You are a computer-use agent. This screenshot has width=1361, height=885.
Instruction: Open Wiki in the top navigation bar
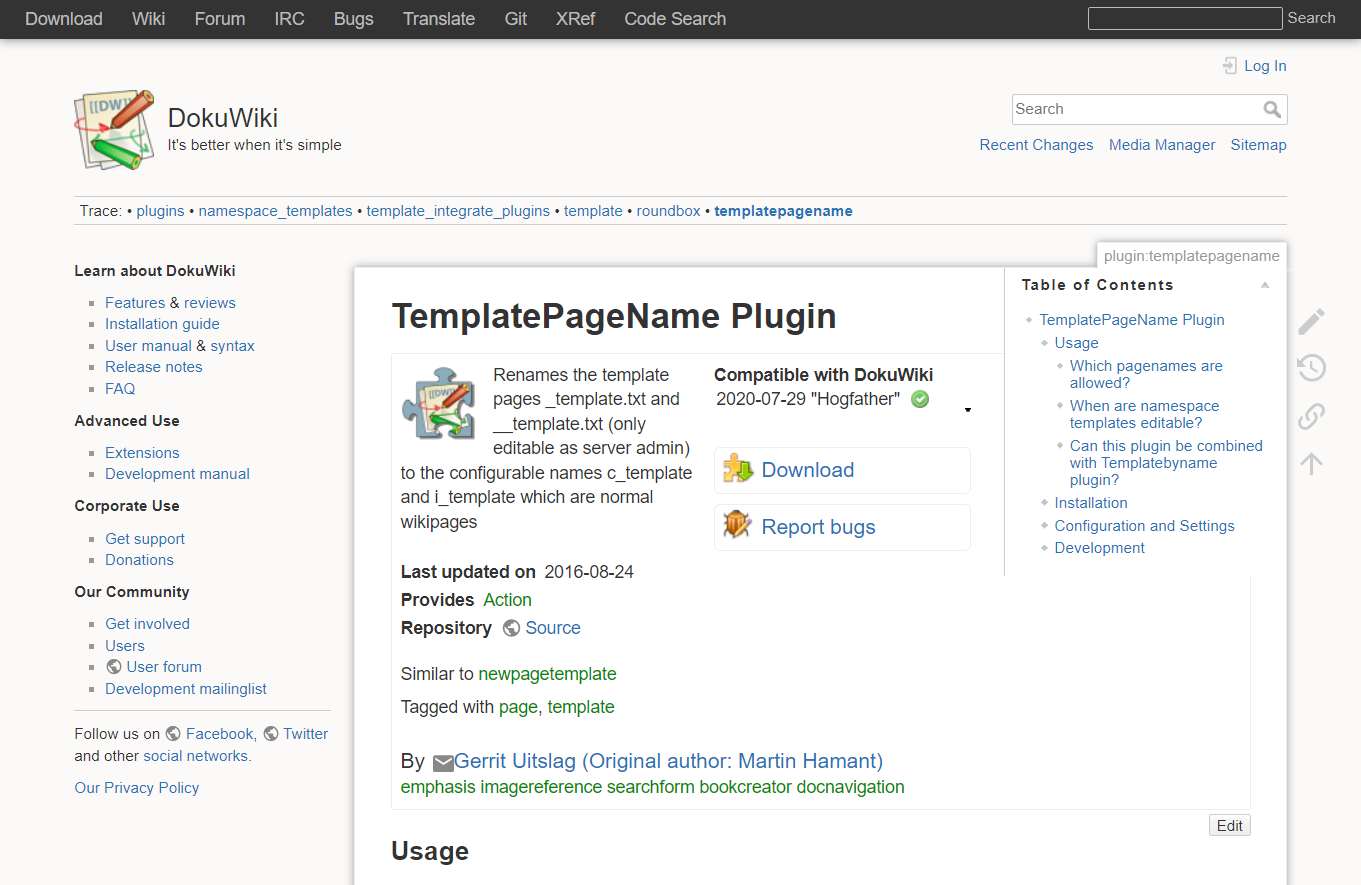[149, 19]
